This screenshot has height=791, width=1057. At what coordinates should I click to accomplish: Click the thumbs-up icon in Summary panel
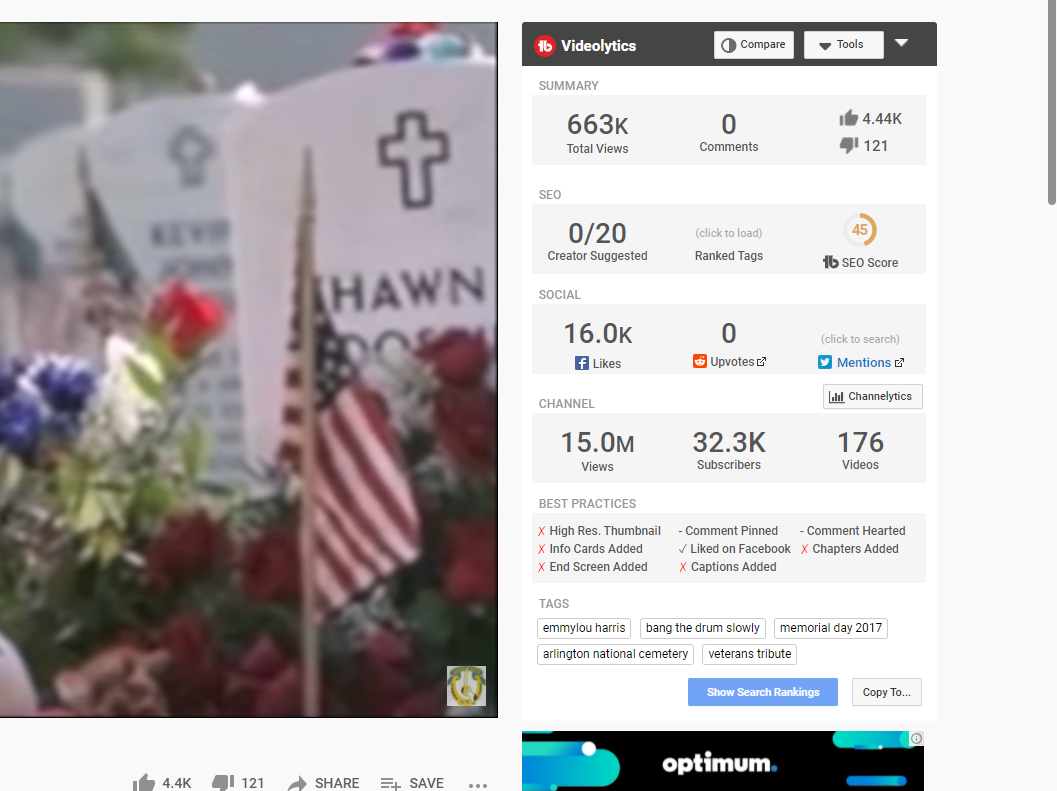pos(849,118)
